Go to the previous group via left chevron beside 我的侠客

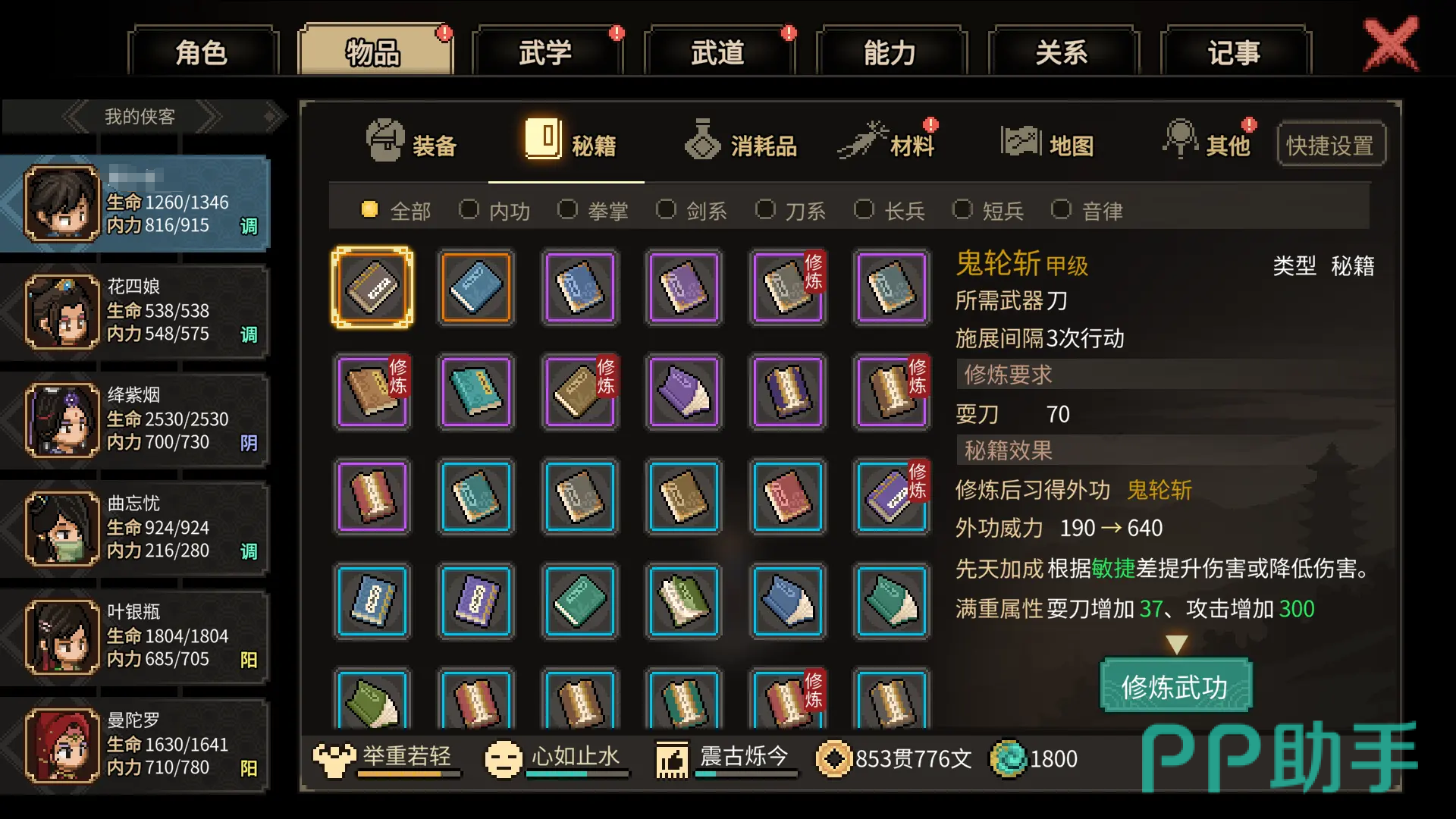point(75,117)
